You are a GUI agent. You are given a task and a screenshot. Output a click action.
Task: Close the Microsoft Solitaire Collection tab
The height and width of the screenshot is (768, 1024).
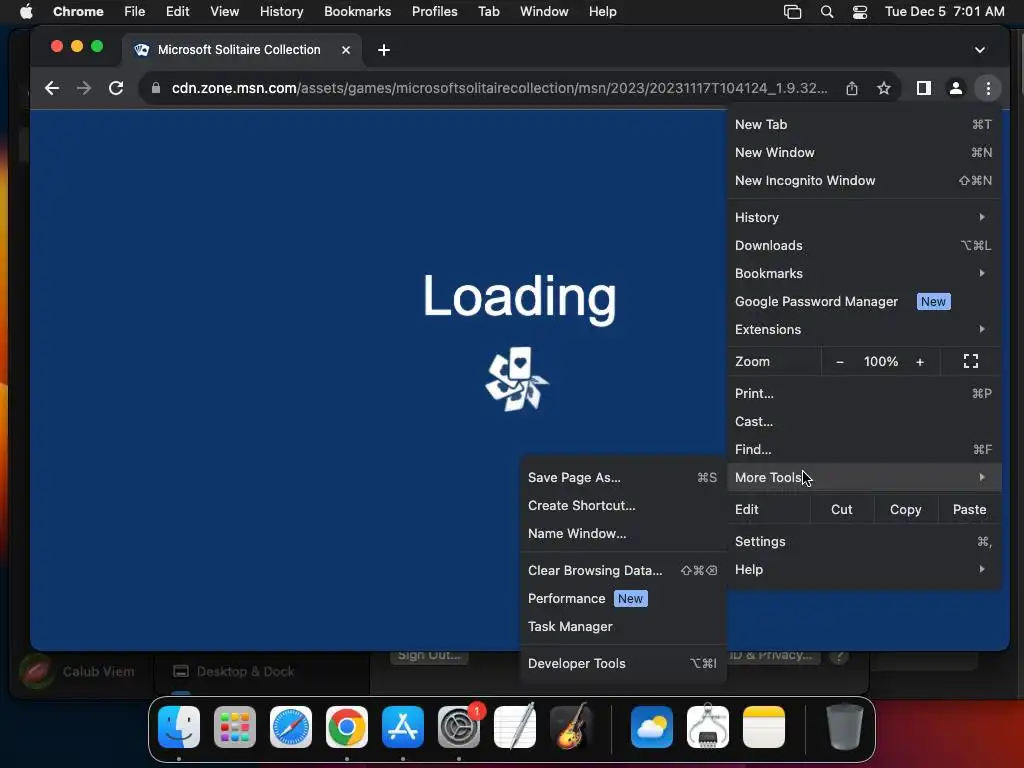(346, 50)
